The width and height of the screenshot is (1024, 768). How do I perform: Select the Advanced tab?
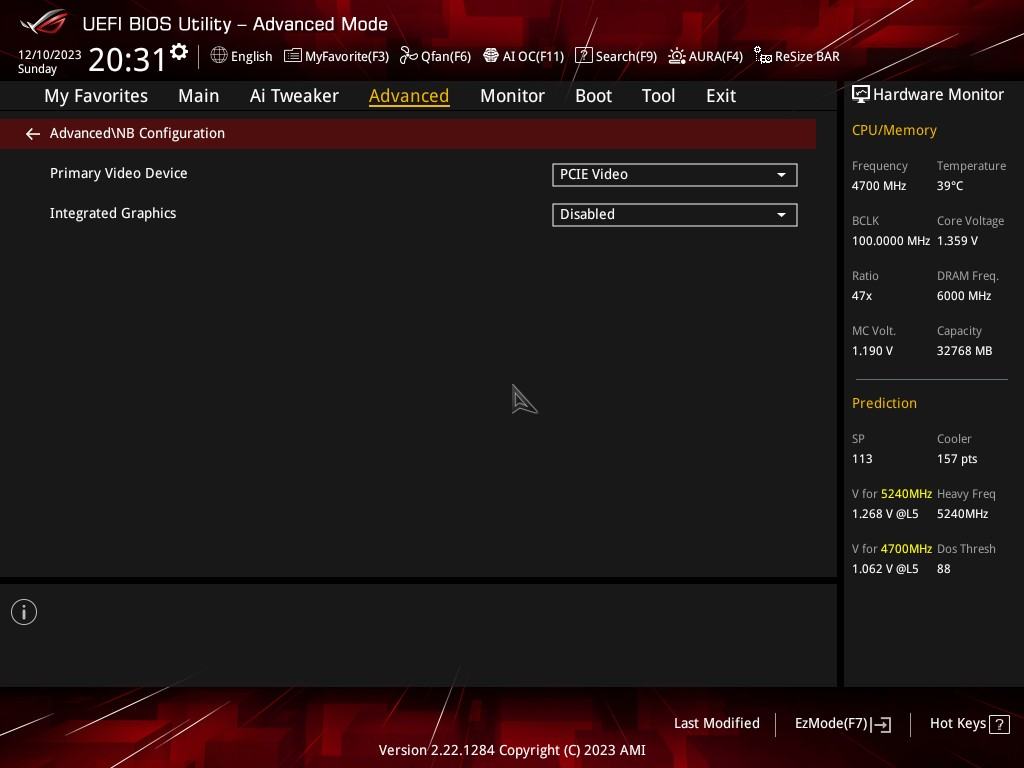tap(409, 96)
